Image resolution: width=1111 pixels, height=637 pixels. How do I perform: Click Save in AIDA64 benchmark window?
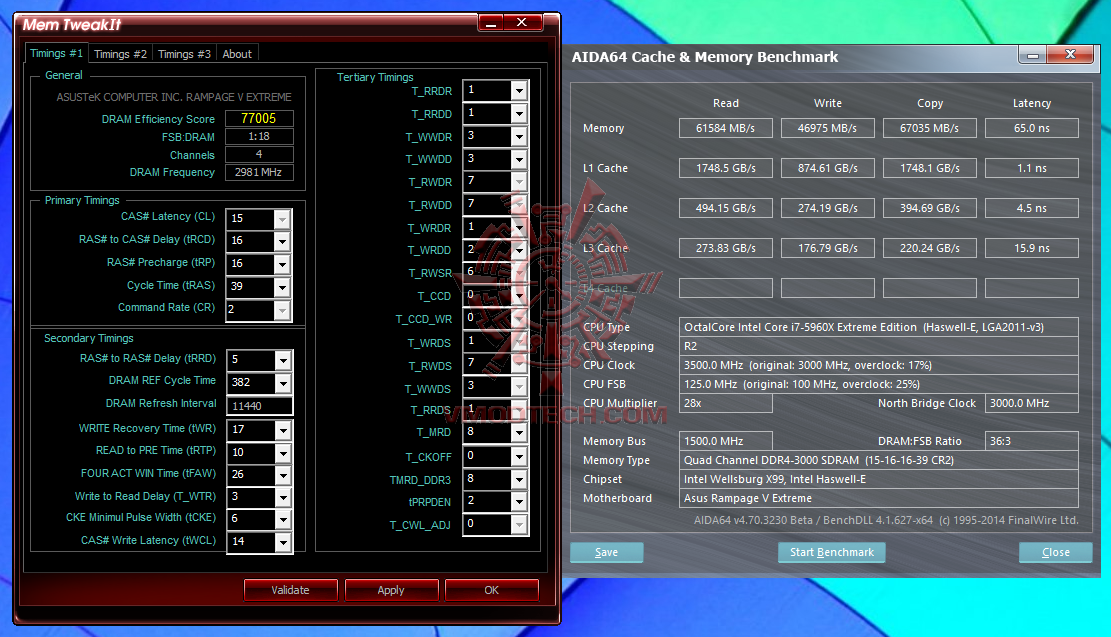point(607,552)
